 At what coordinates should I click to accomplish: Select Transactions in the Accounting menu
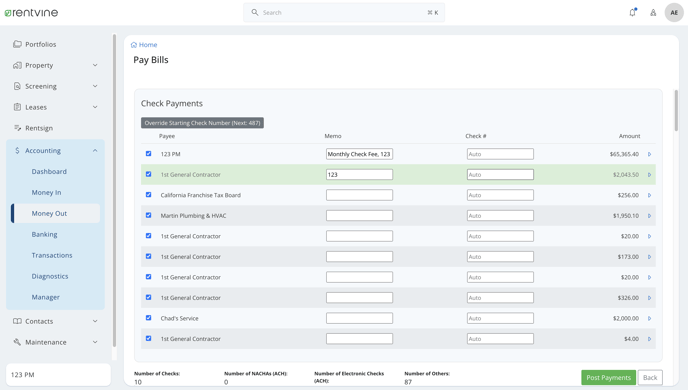[52, 255]
